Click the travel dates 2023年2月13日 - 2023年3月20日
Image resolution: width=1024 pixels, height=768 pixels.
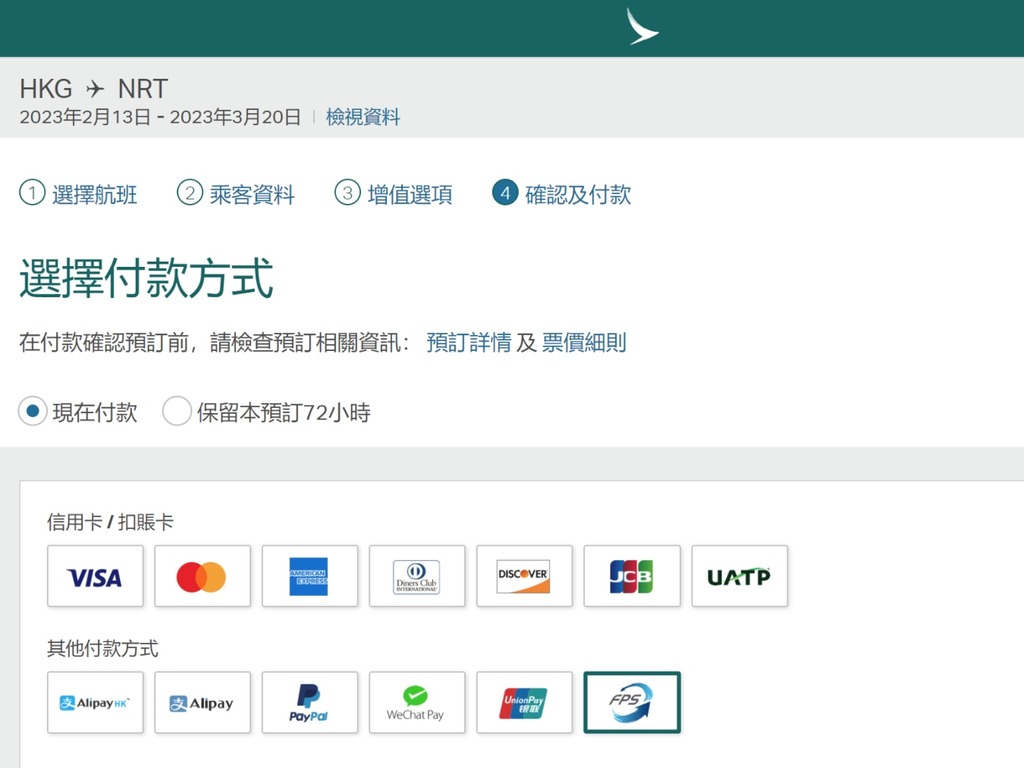[x=160, y=117]
